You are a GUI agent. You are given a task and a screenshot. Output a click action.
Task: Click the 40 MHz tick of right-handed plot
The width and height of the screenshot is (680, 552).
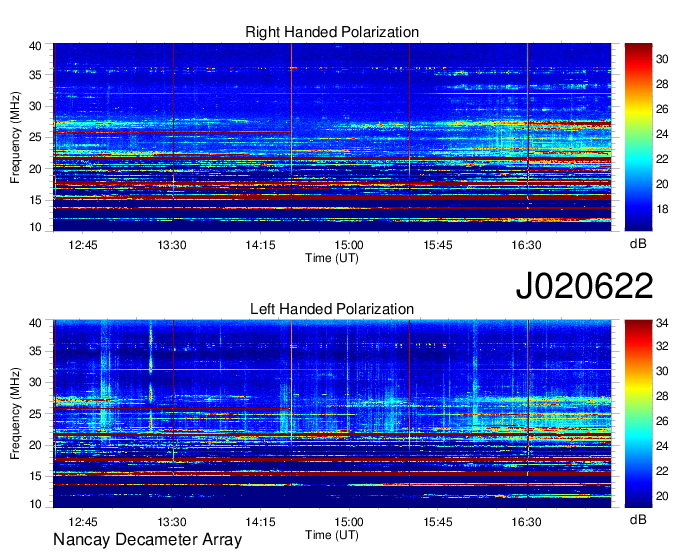[x=36, y=46]
